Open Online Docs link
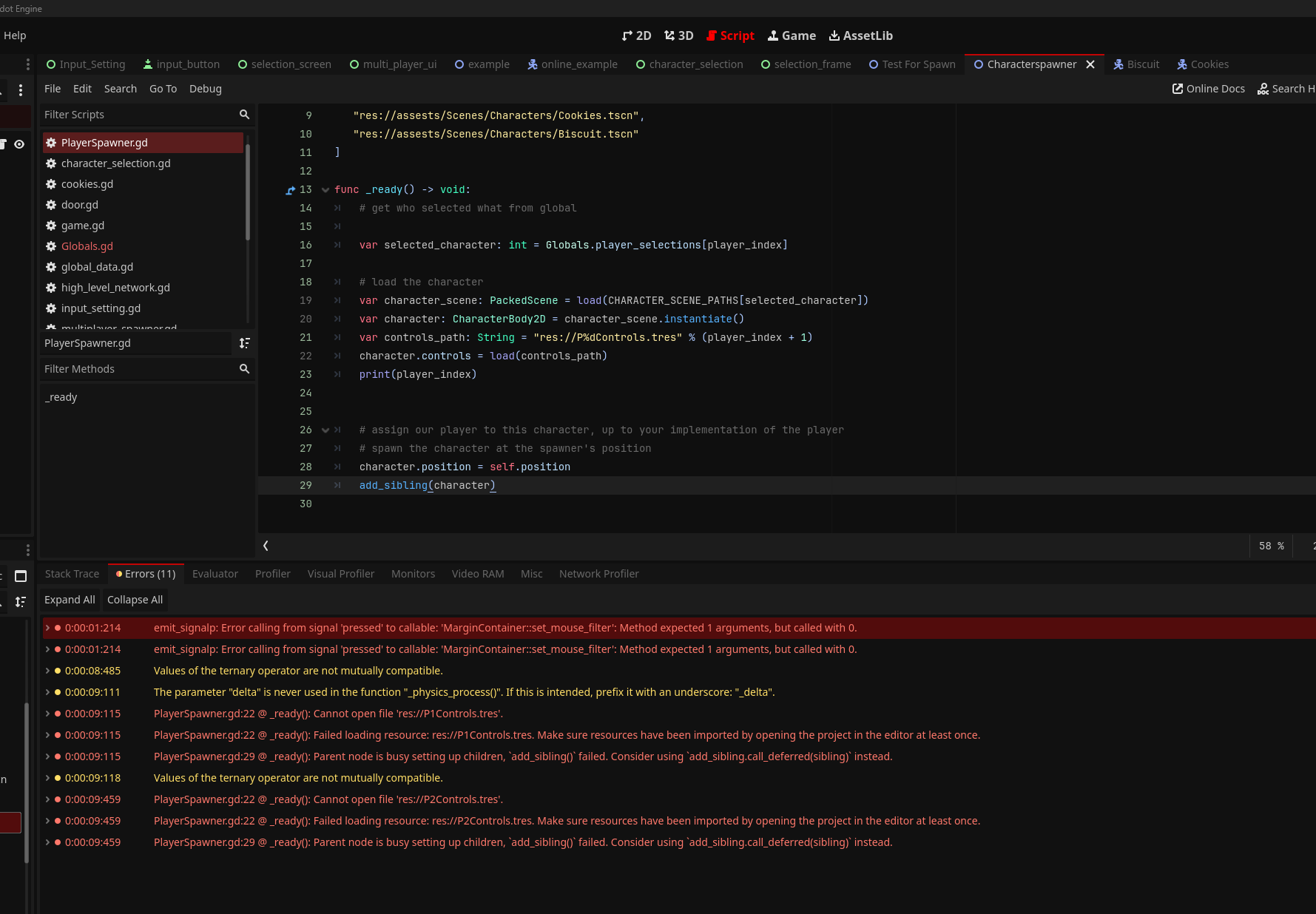The image size is (1316, 914). (1208, 89)
